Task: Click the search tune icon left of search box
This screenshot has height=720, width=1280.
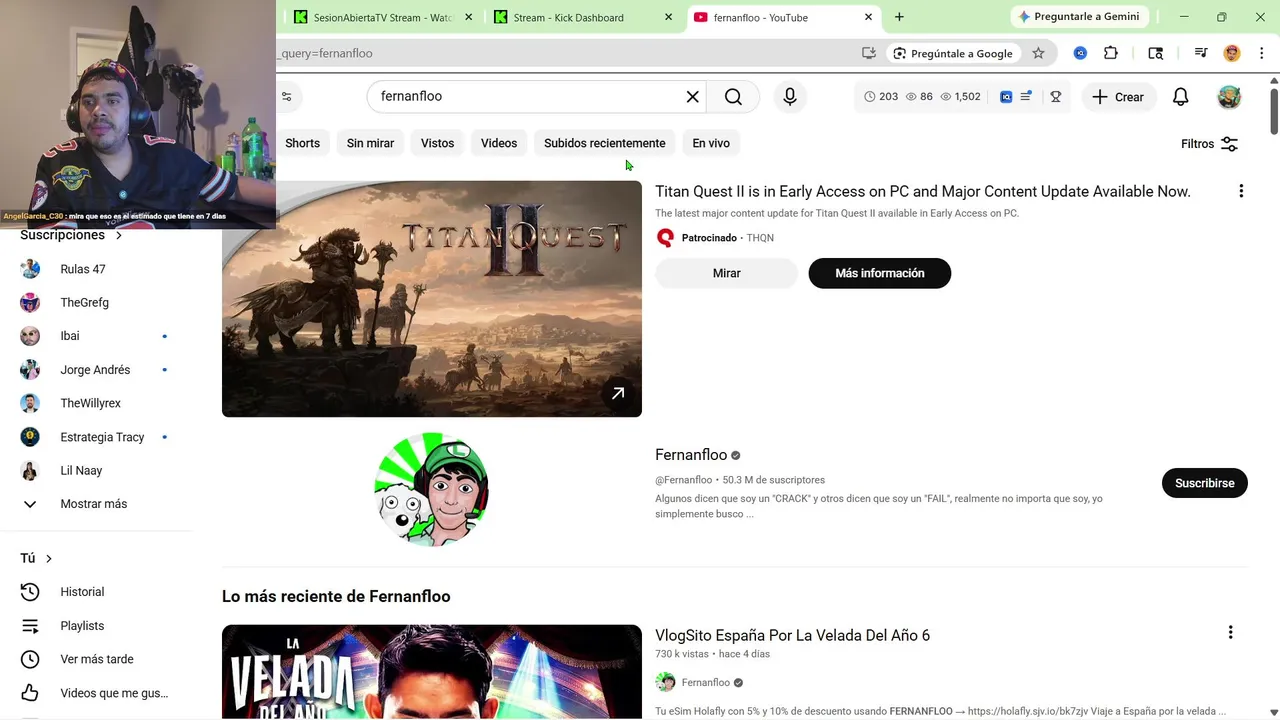Action: tap(287, 97)
